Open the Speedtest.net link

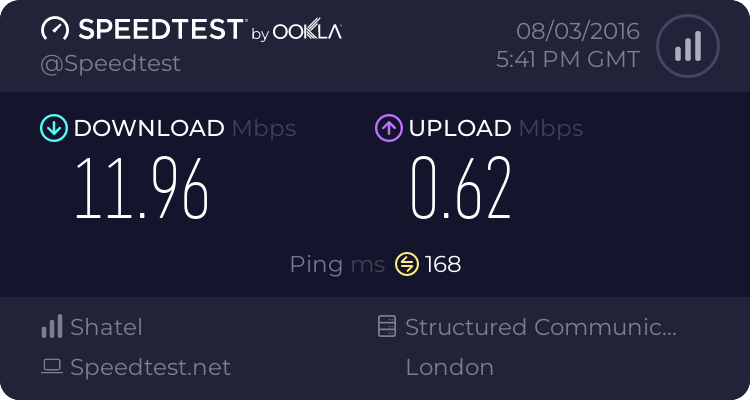coord(150,367)
